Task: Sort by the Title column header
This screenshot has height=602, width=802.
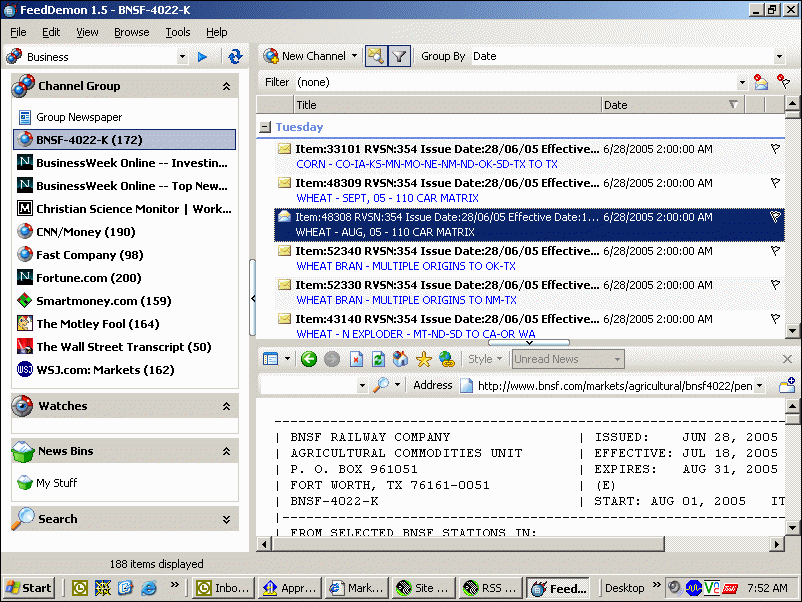Action: coord(447,105)
